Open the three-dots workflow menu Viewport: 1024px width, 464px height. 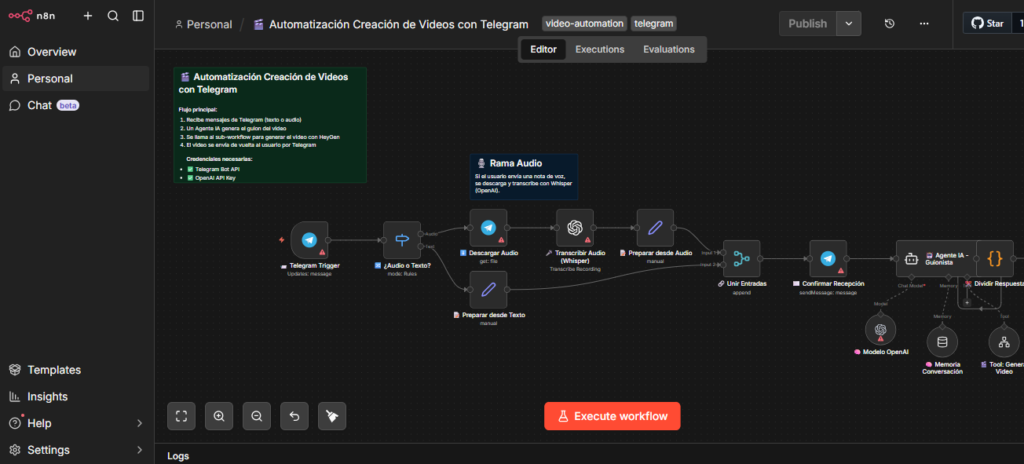point(923,24)
